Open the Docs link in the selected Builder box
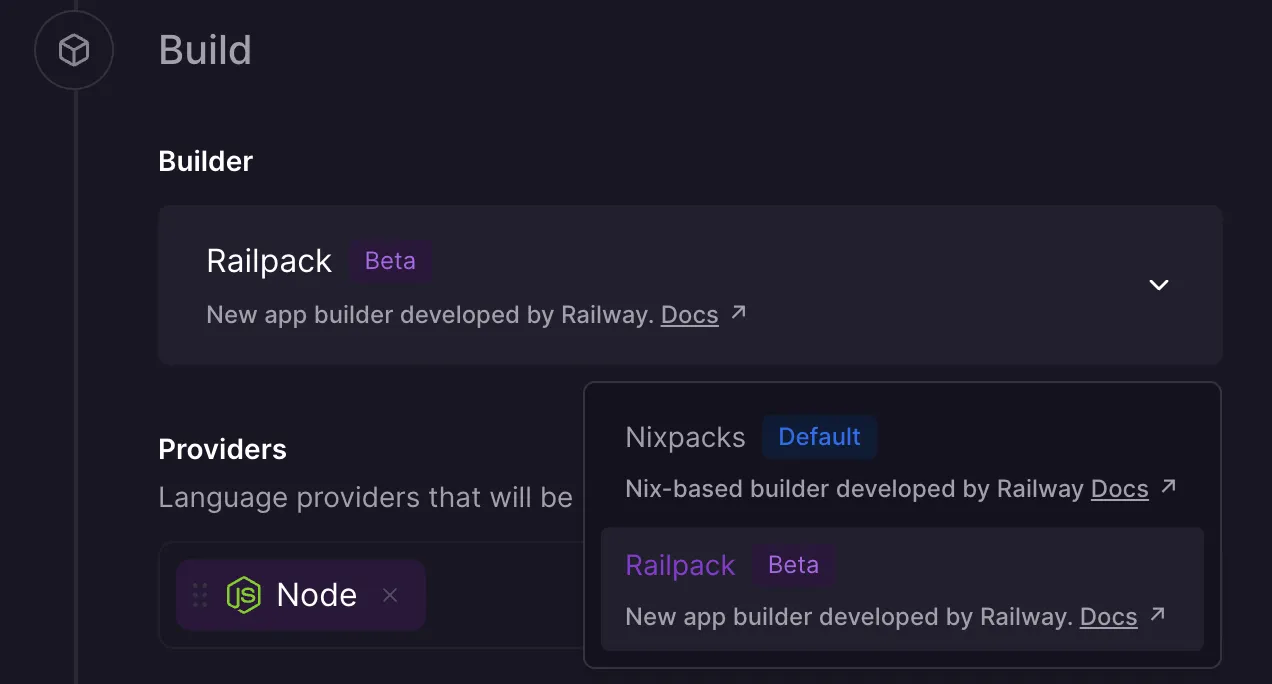Image resolution: width=1272 pixels, height=684 pixels. pyautogui.click(x=689, y=315)
